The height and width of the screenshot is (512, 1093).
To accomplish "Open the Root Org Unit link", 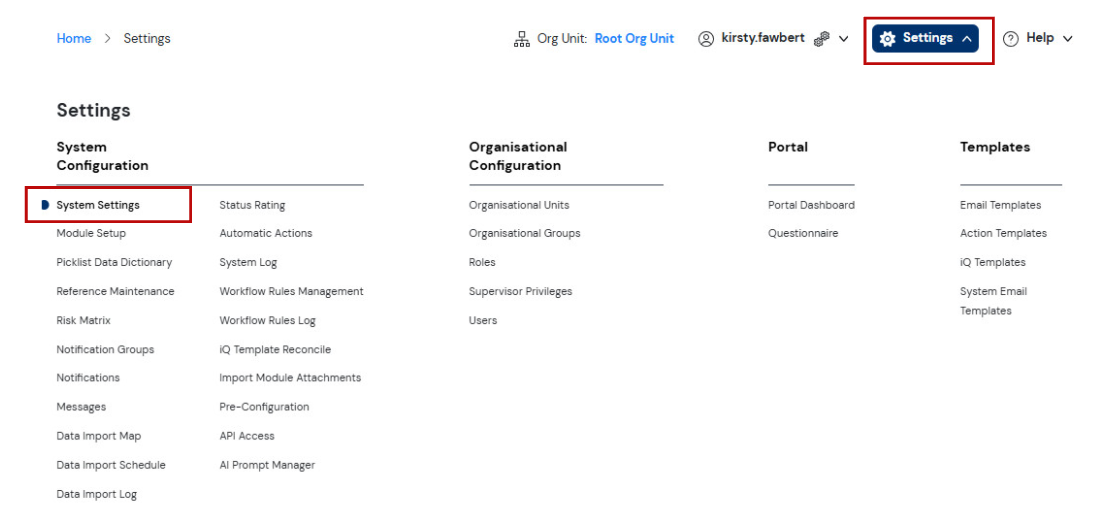I will pos(634,38).
